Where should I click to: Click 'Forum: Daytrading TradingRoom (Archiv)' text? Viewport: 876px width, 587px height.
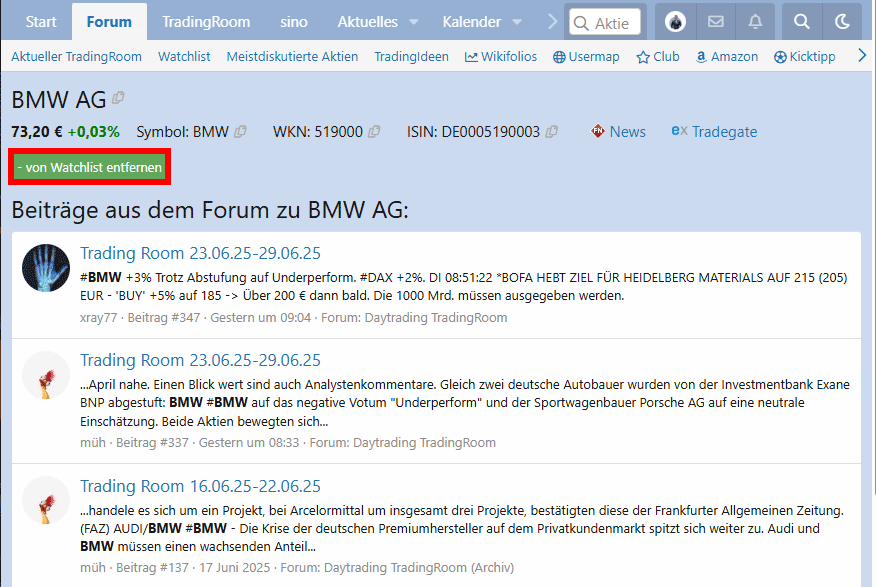click(397, 568)
